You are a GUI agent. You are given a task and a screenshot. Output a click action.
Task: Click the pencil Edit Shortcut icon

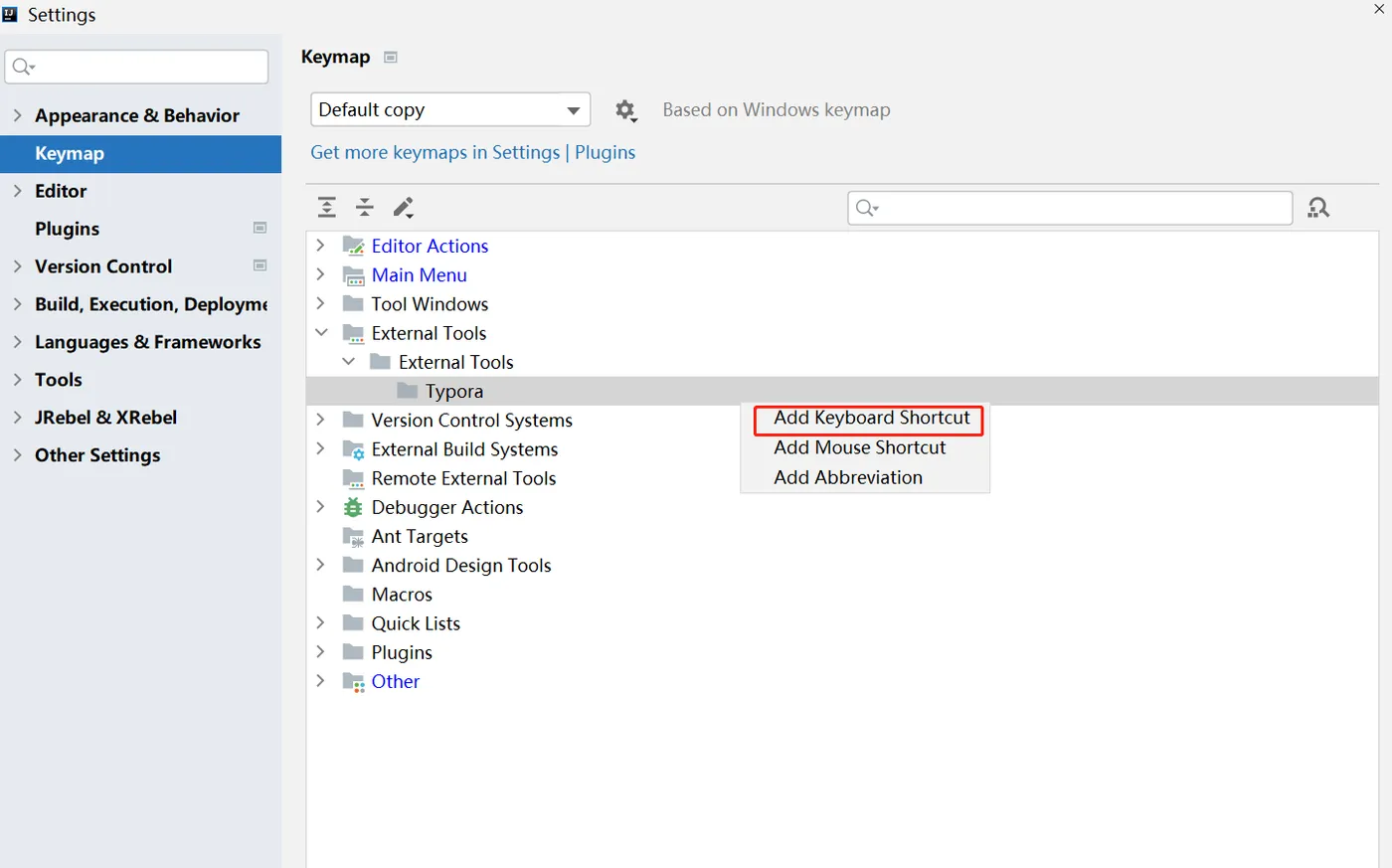[x=403, y=207]
